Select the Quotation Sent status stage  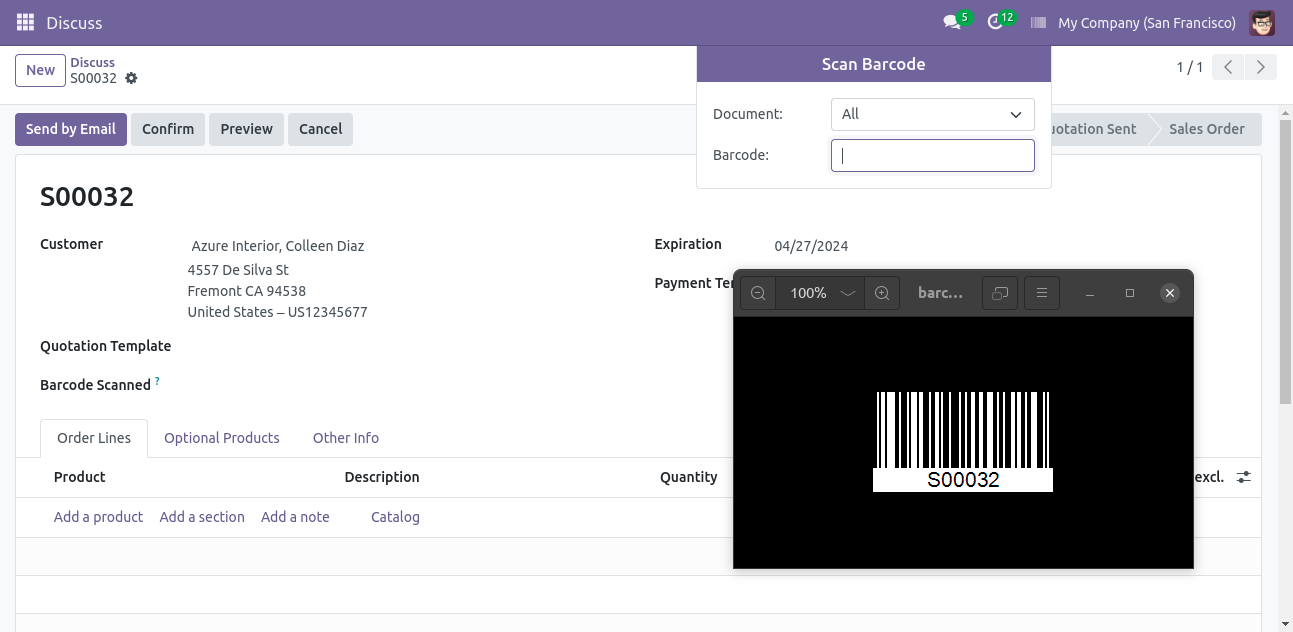coord(1092,129)
